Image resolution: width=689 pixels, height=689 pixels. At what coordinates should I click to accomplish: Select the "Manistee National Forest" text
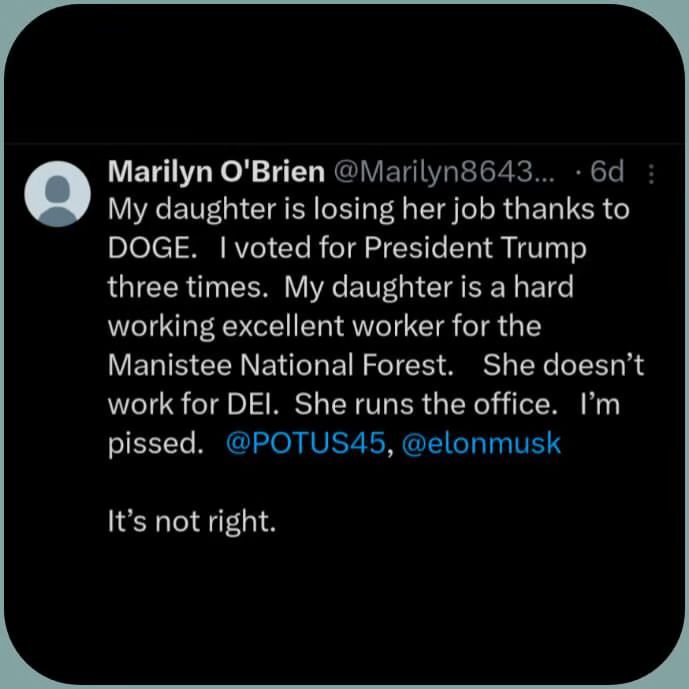[x=280, y=365]
